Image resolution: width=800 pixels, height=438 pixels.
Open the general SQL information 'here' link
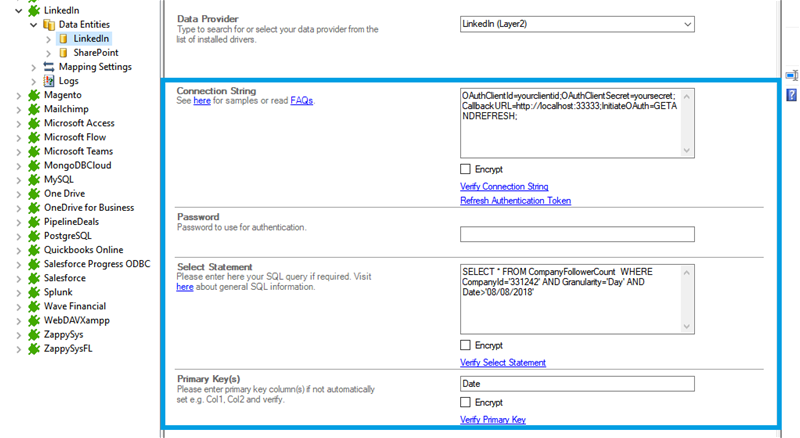pos(185,287)
